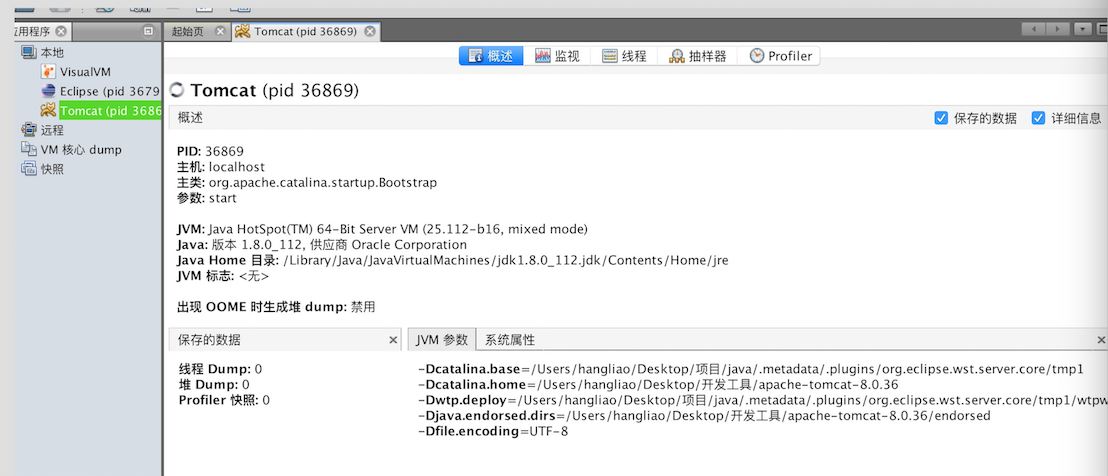
Task: Open the 抽样器 (Sampler) view tab
Action: click(697, 56)
